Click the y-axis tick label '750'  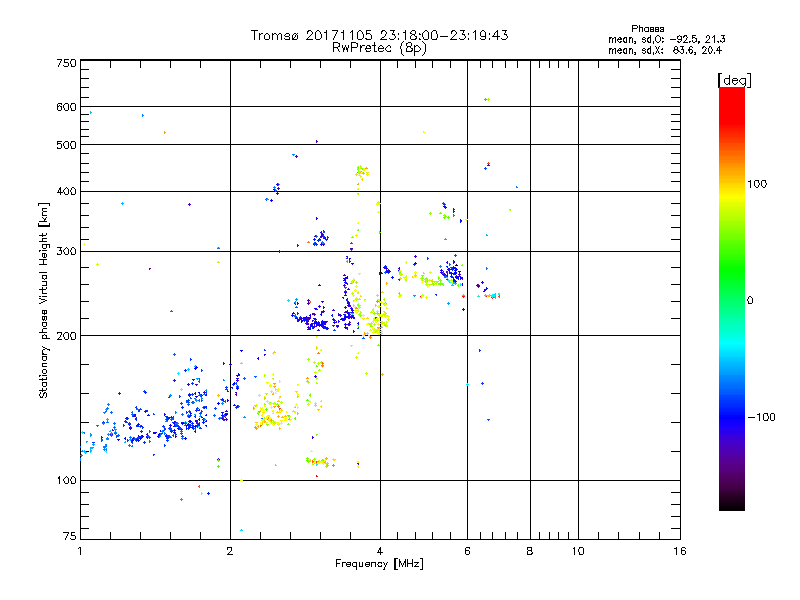[66, 63]
